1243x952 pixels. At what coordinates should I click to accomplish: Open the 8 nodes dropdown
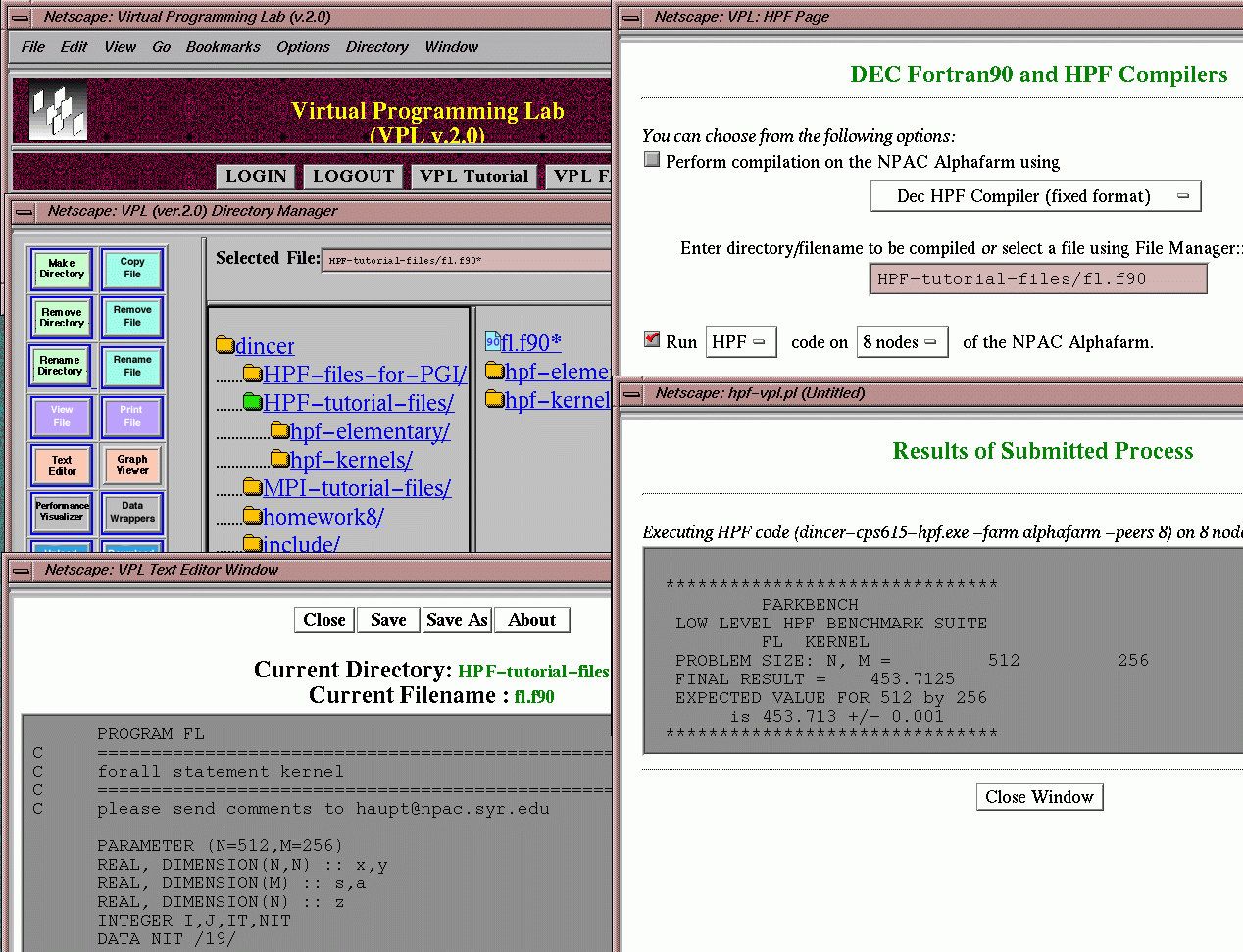click(x=902, y=342)
